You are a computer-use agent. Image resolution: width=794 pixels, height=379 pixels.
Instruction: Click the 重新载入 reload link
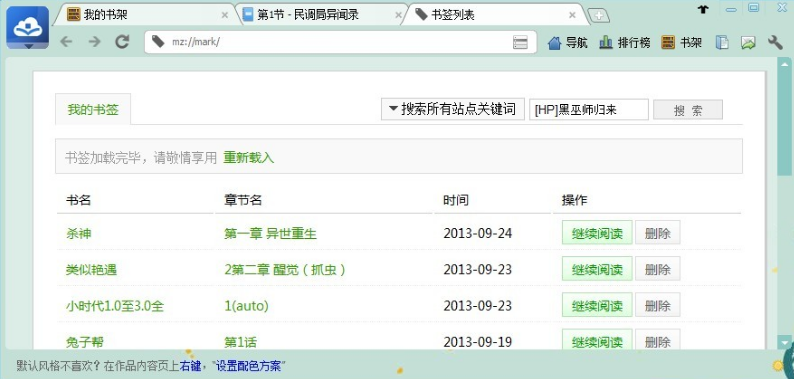point(249,158)
